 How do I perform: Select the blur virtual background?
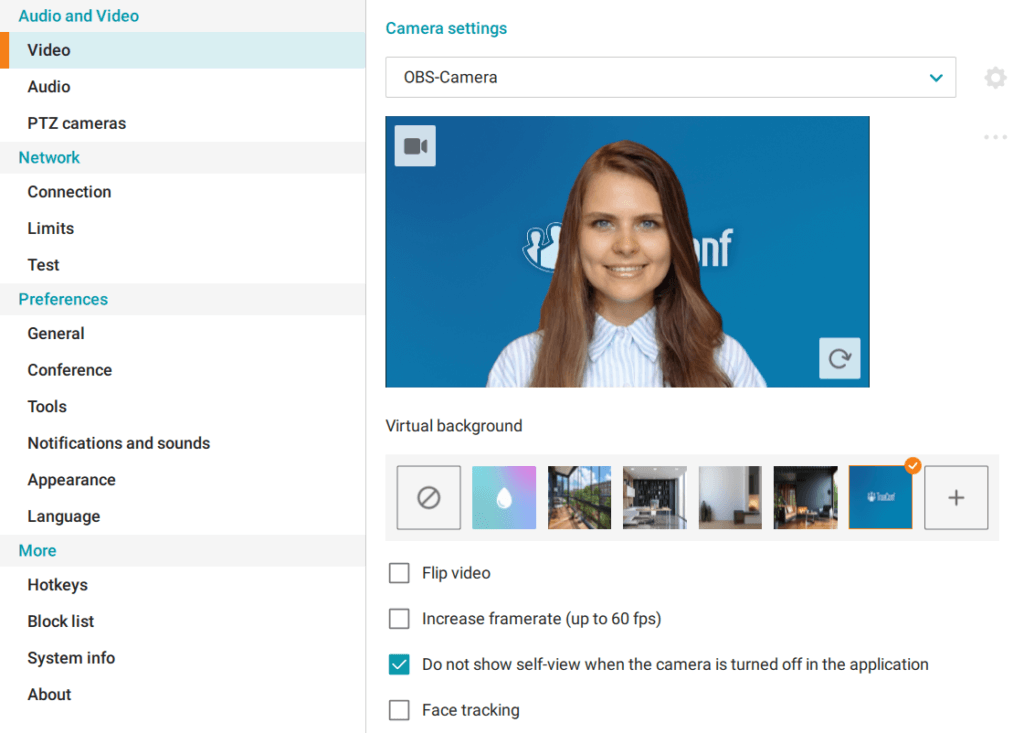(x=503, y=496)
